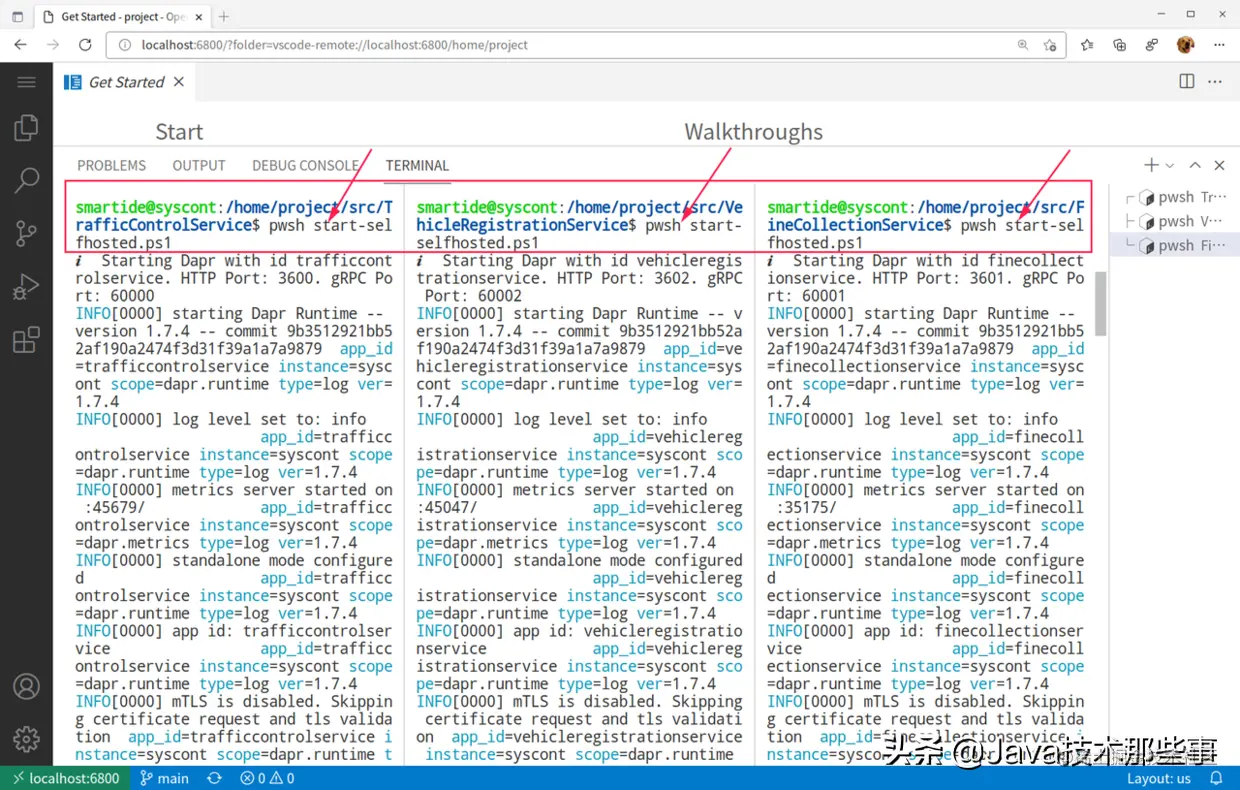The image size is (1240, 790).
Task: Click the localhost:6800 remote indicator
Action: pos(65,778)
